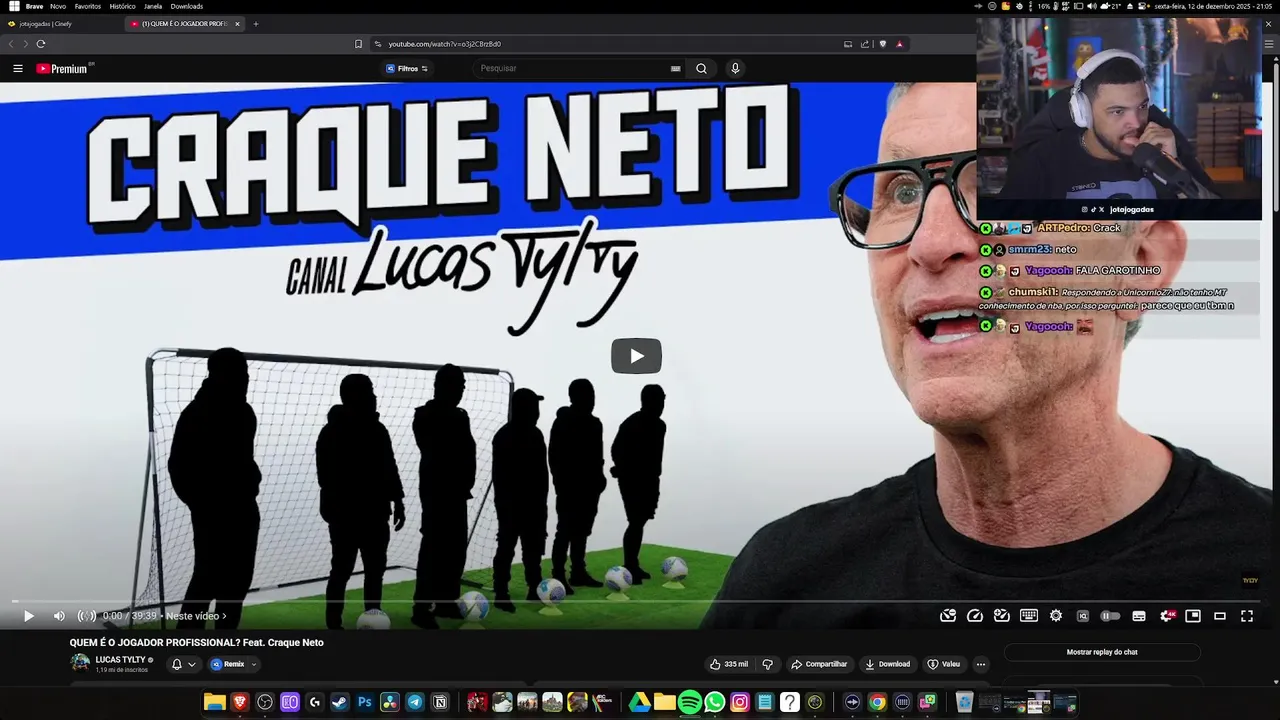Open the LUCAS TYLTY channel name link
This screenshot has width=1280, height=720.
coord(120,660)
